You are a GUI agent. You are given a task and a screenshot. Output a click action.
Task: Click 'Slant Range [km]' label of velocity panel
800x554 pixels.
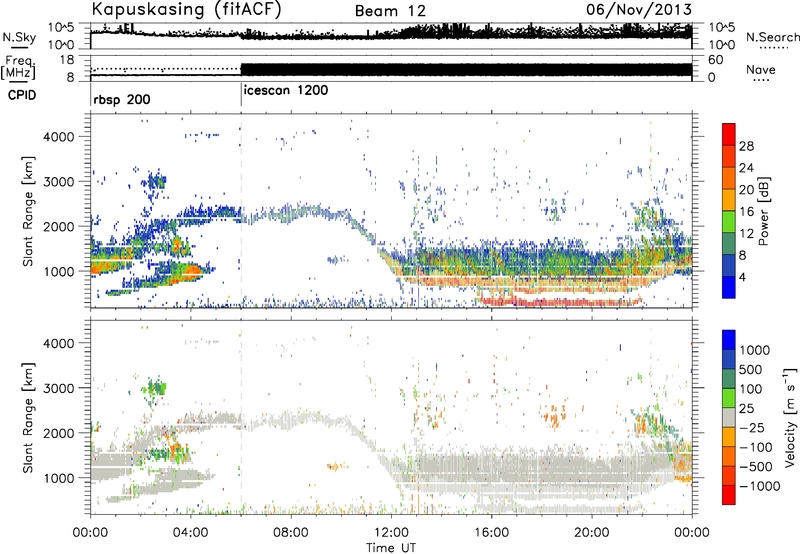(27, 417)
